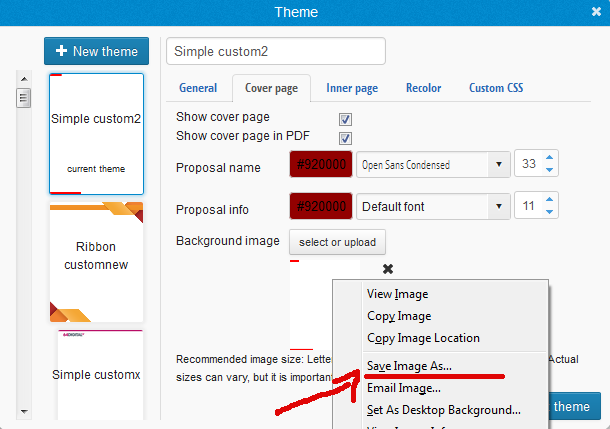610x429 pixels.
Task: Choose Copy Image Location menu entry
Action: point(423,338)
